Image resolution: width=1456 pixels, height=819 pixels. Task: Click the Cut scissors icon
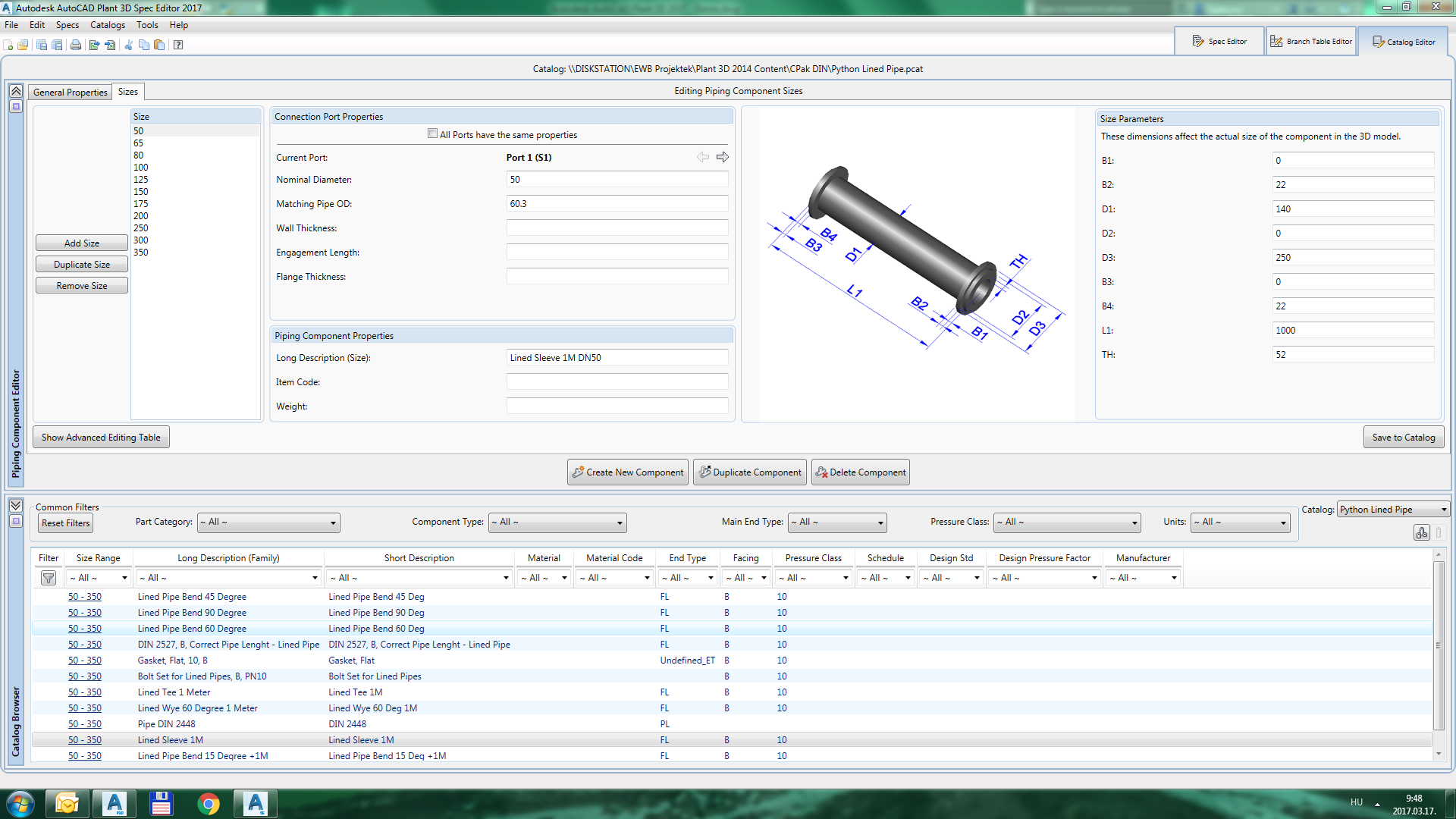[129, 45]
